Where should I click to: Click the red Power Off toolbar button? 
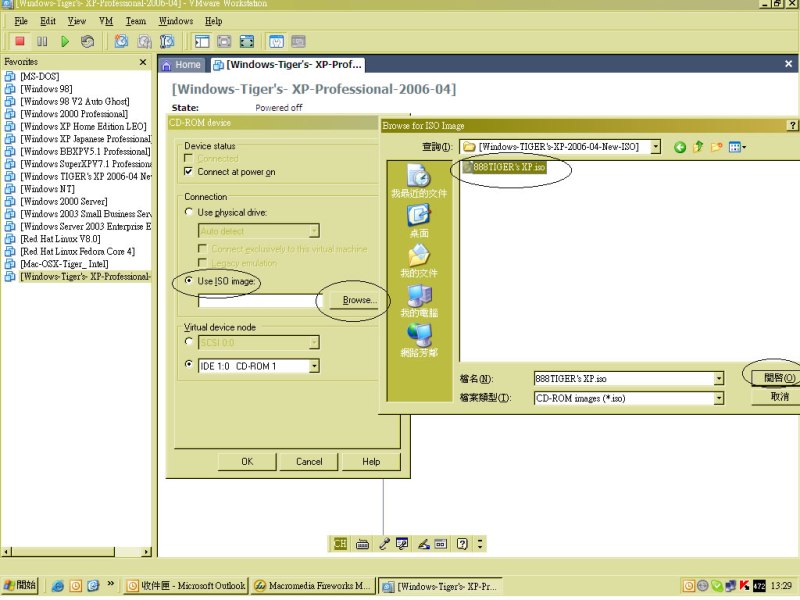pos(19,41)
